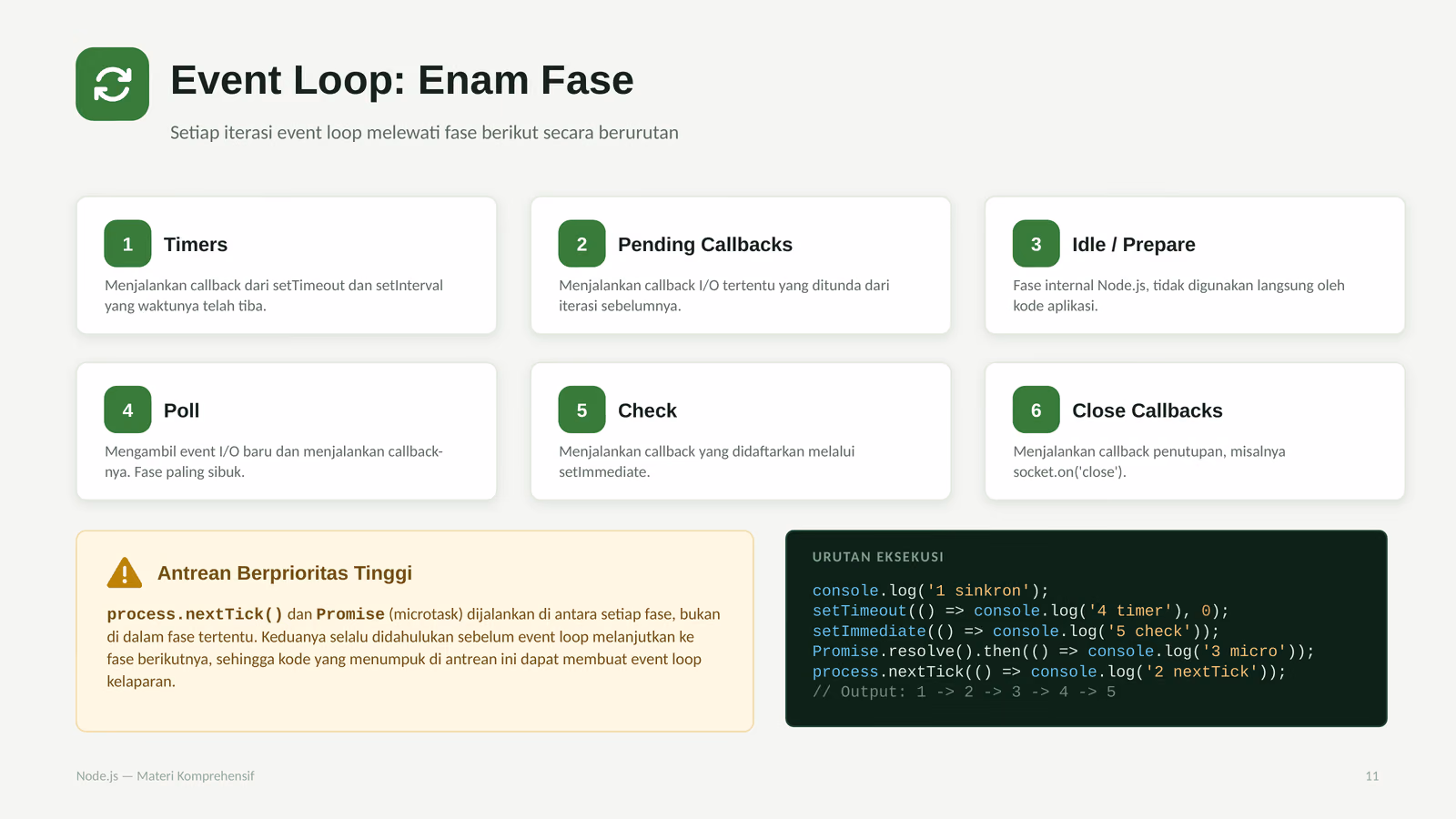Click the number 2 badge for Pending Callbacks
This screenshot has height=819, width=1456.
pos(581,244)
